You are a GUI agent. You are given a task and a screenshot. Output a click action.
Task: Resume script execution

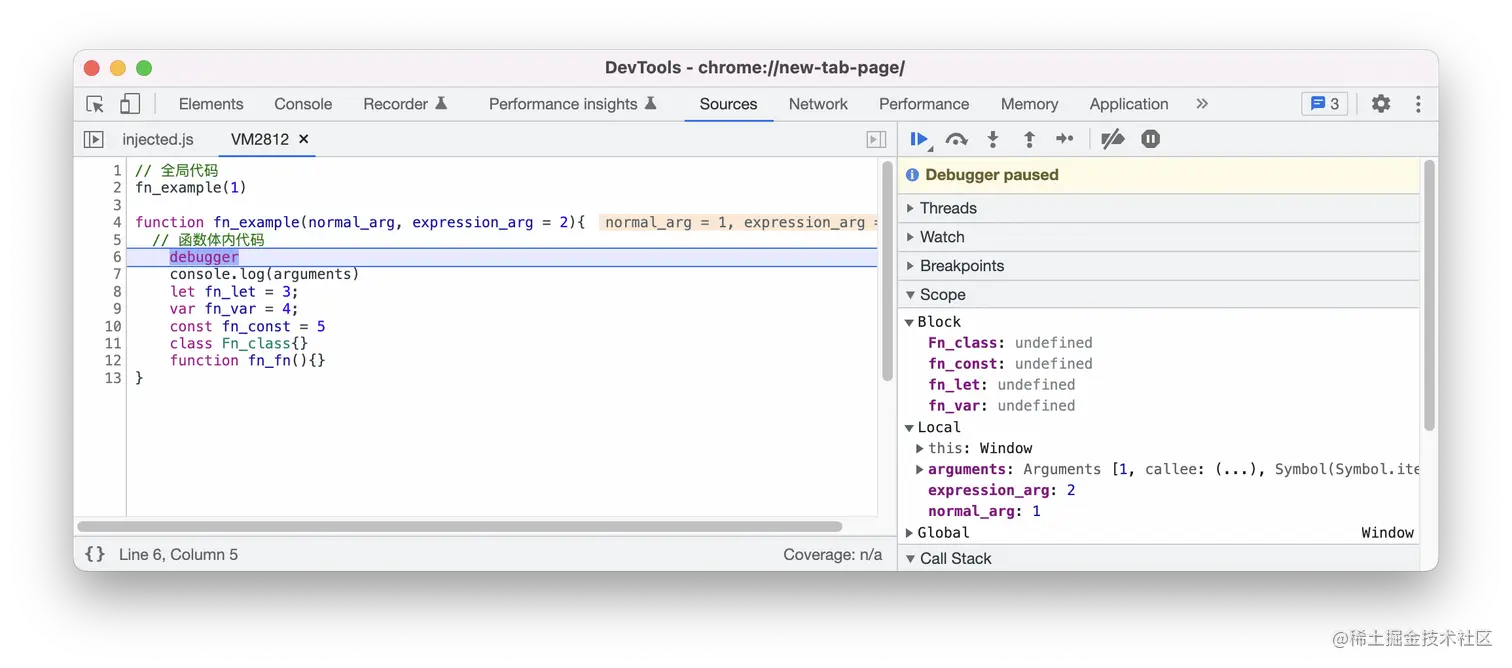coord(919,140)
